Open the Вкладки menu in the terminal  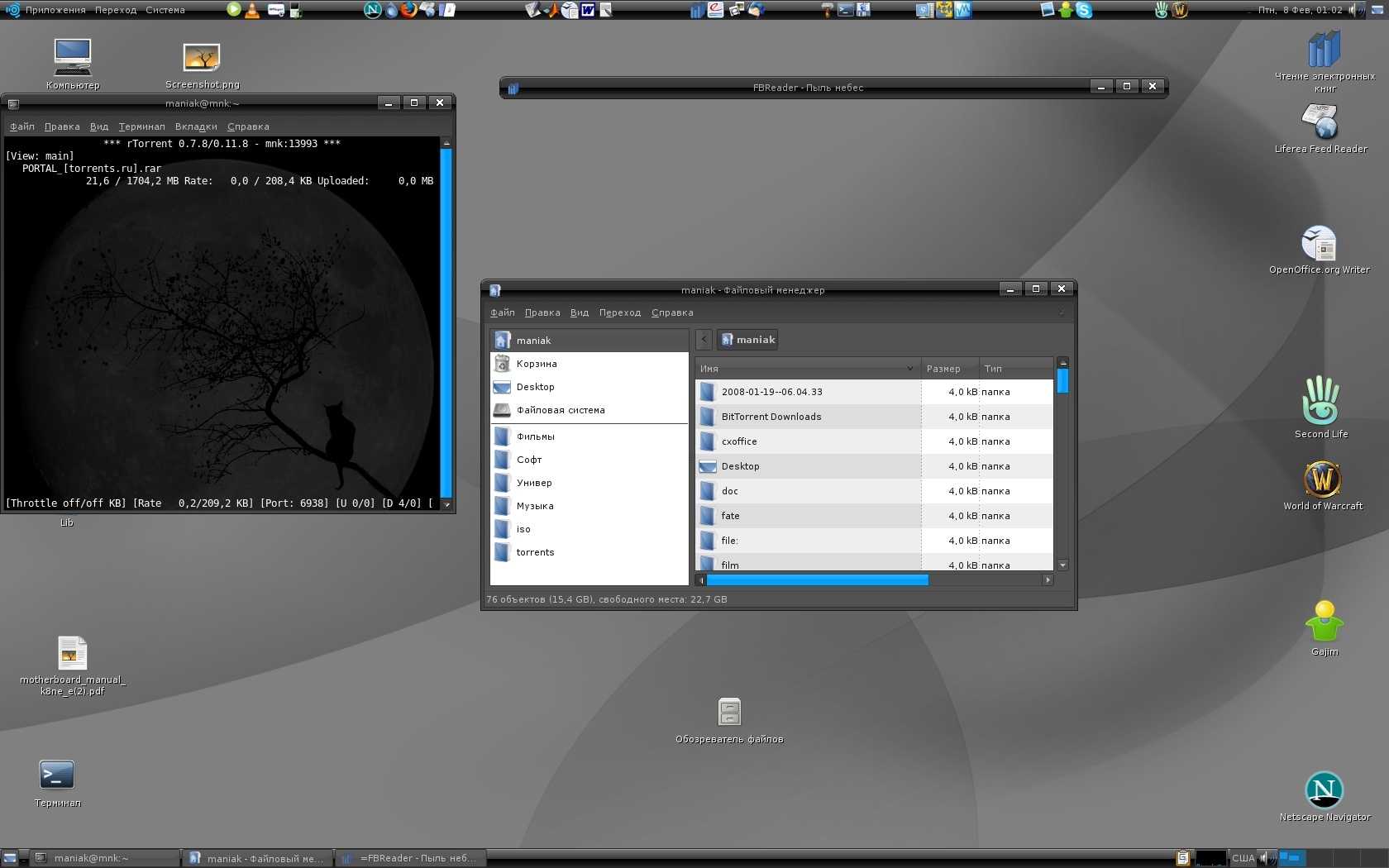pos(196,126)
